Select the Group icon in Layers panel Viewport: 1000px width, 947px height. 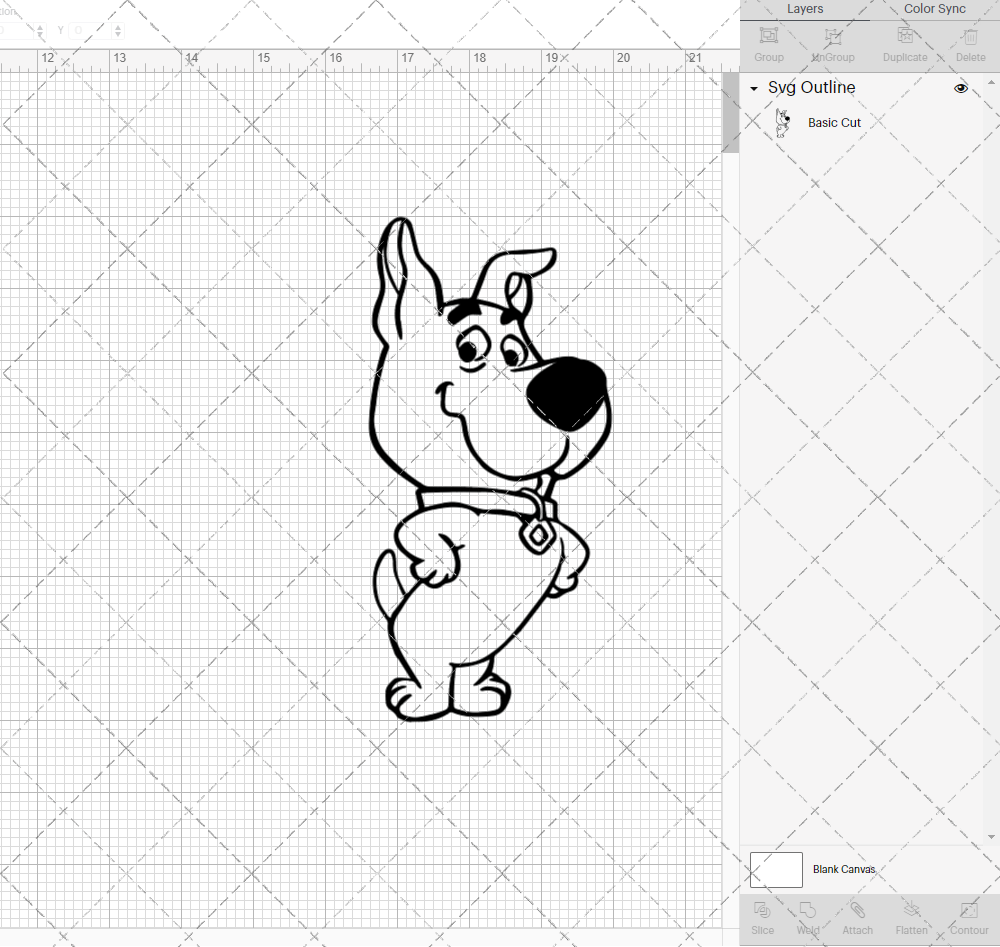click(x=768, y=40)
